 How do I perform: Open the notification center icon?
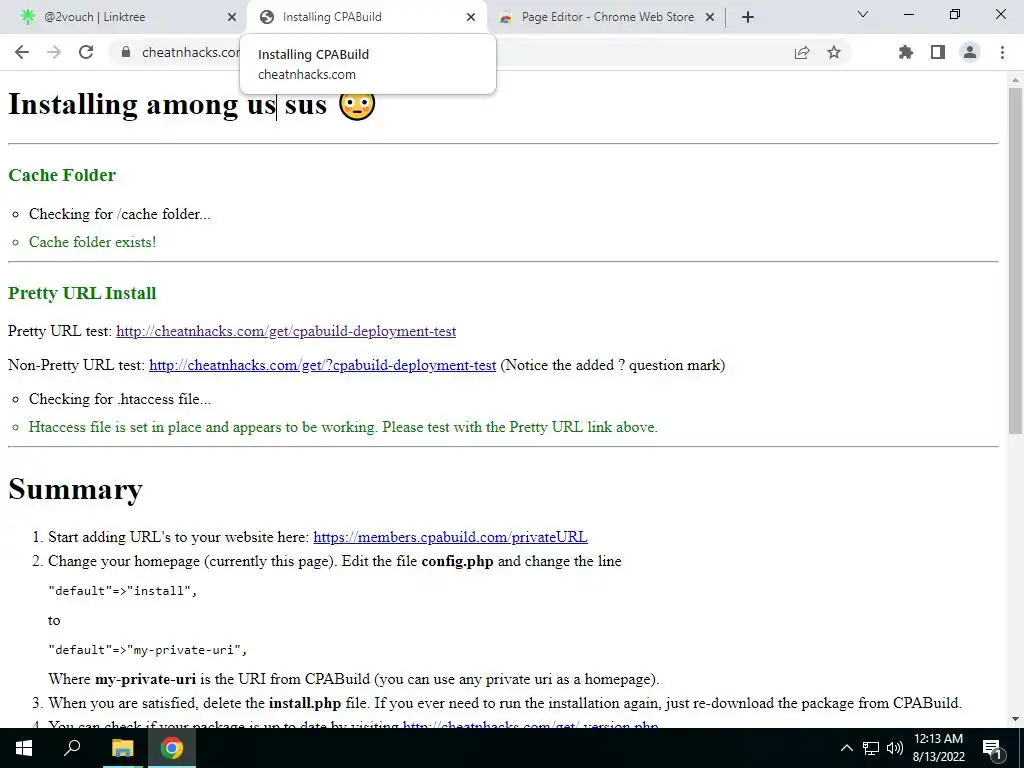pyautogui.click(x=993, y=748)
